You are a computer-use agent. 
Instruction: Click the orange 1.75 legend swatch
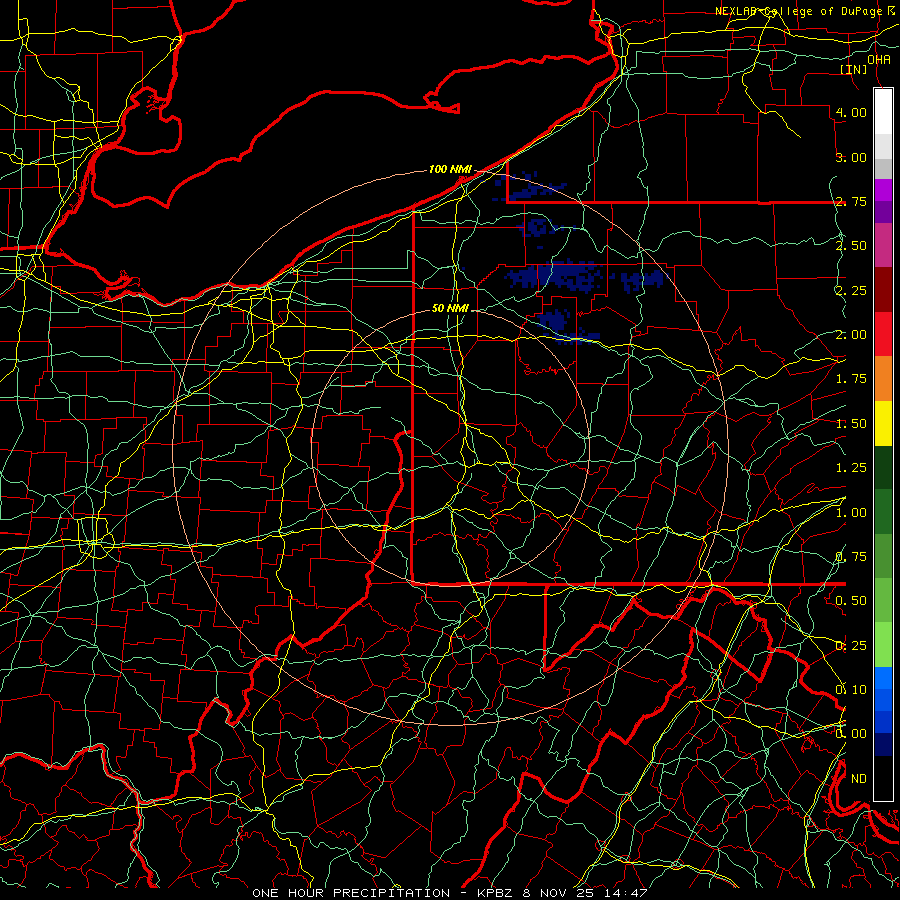[883, 378]
